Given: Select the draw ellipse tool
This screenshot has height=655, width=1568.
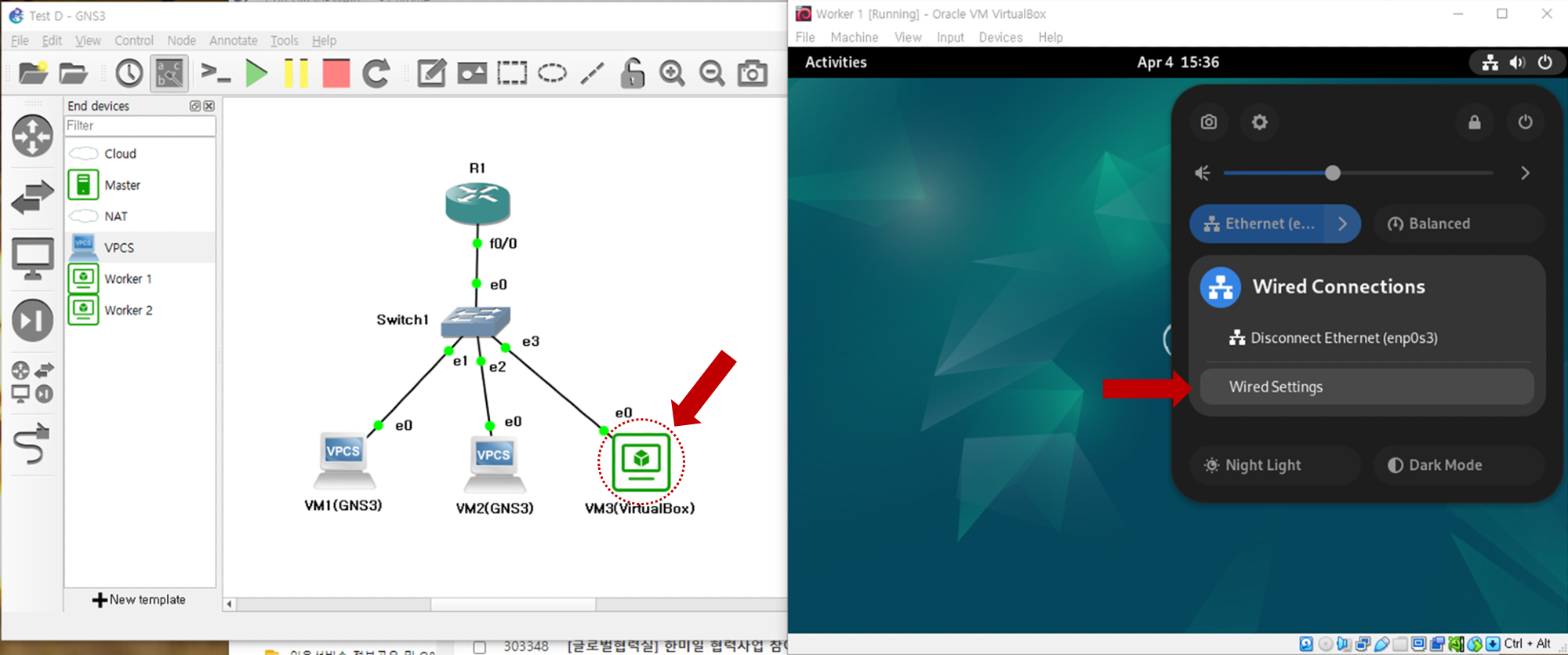Looking at the screenshot, I should coord(552,73).
